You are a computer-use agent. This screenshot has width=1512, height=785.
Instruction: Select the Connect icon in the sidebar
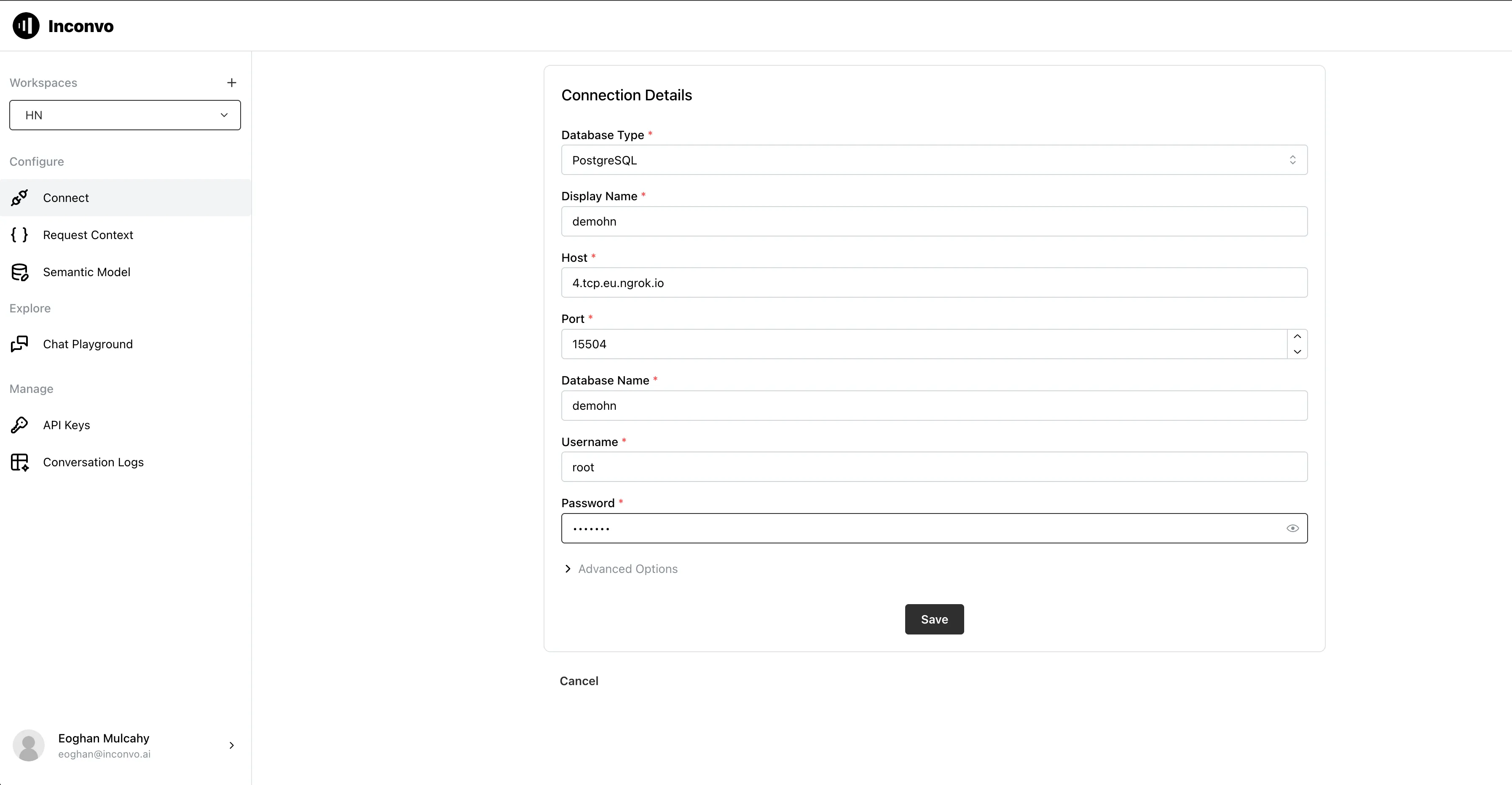click(19, 197)
